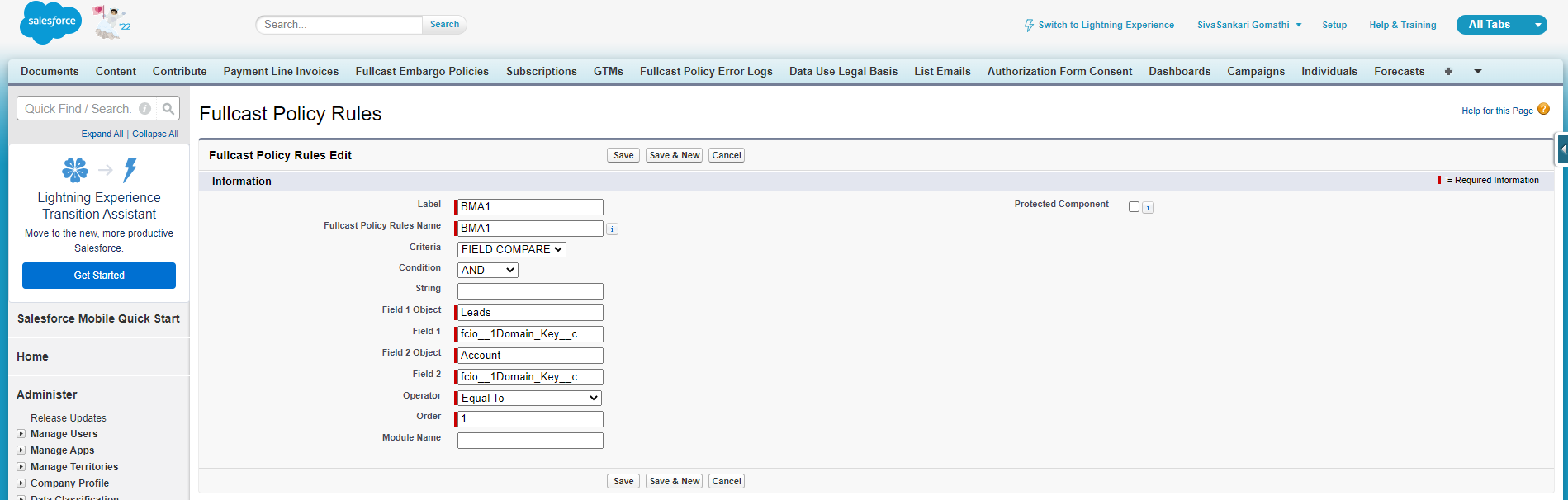Click info icon next to Fullcast Policy Rules Name
The height and width of the screenshot is (500, 1568).
612,229
